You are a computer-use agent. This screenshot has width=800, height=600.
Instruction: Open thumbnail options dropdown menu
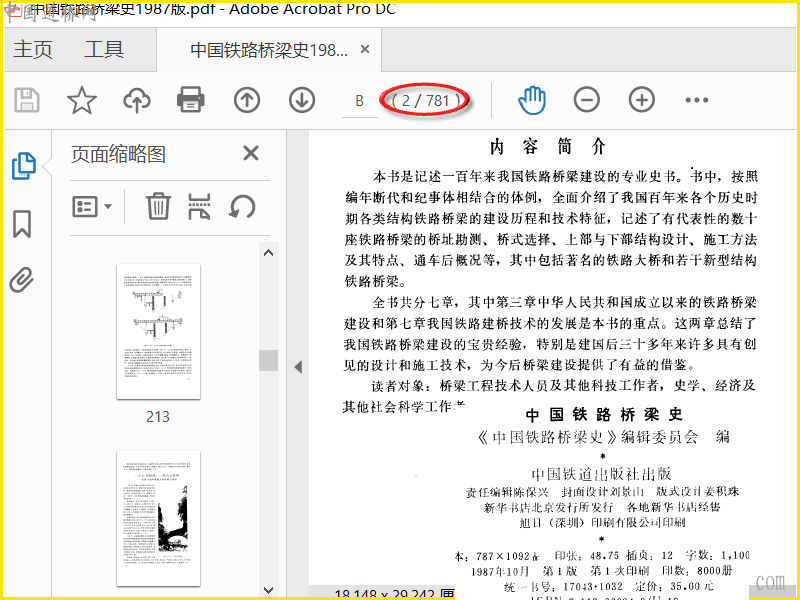point(92,207)
